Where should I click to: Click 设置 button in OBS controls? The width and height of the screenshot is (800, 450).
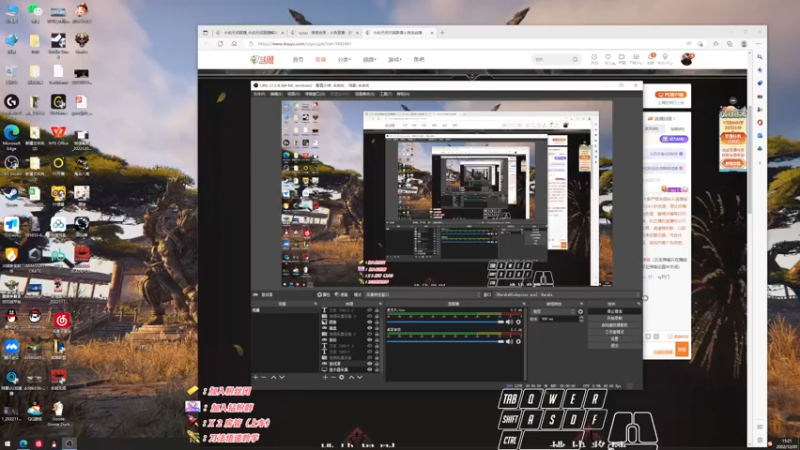[614, 338]
